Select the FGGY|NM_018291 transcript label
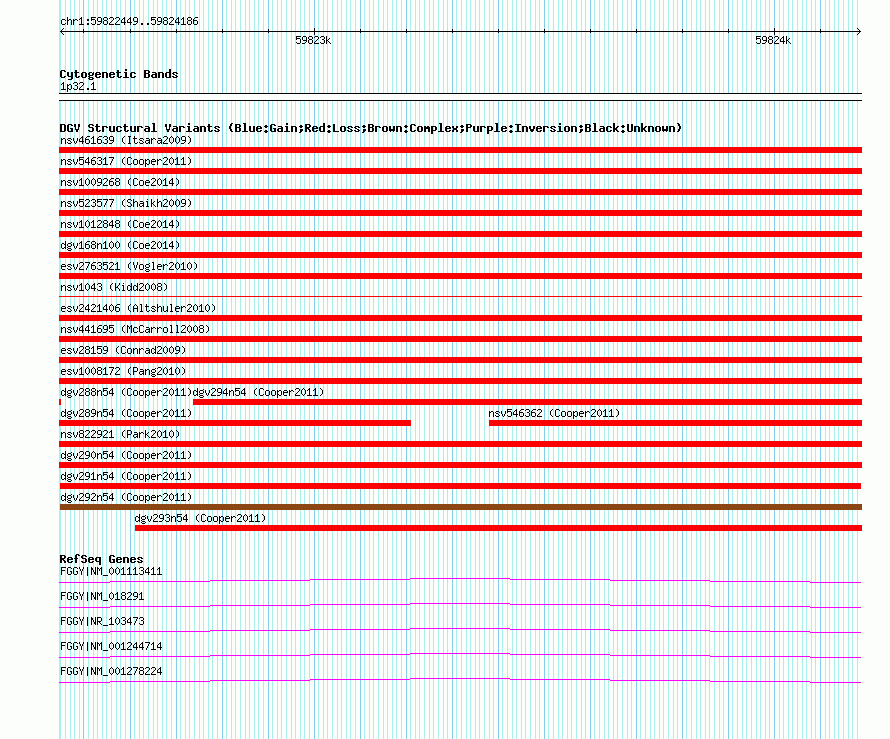The width and height of the screenshot is (890, 739). [x=102, y=597]
